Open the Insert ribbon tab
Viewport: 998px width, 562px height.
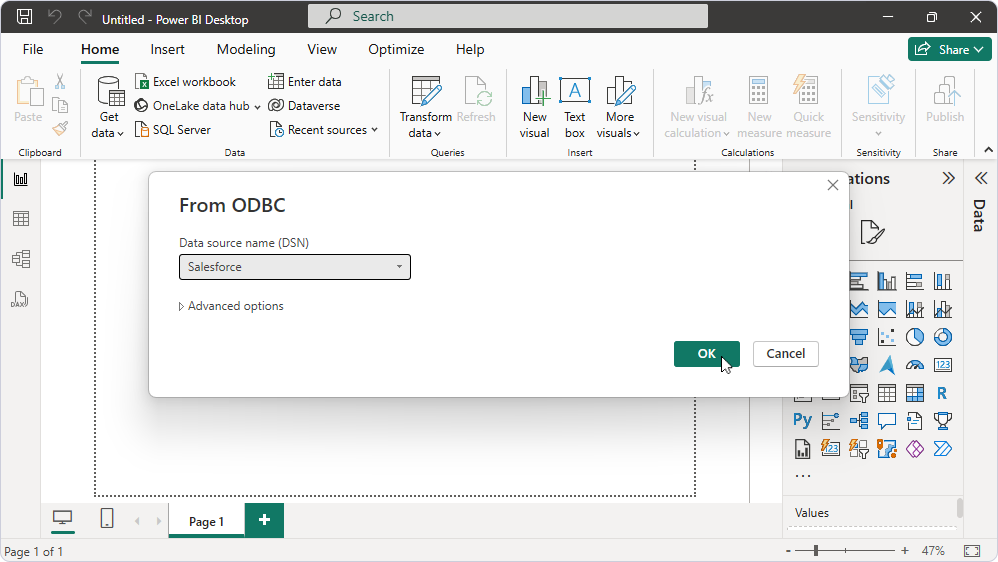tap(167, 50)
